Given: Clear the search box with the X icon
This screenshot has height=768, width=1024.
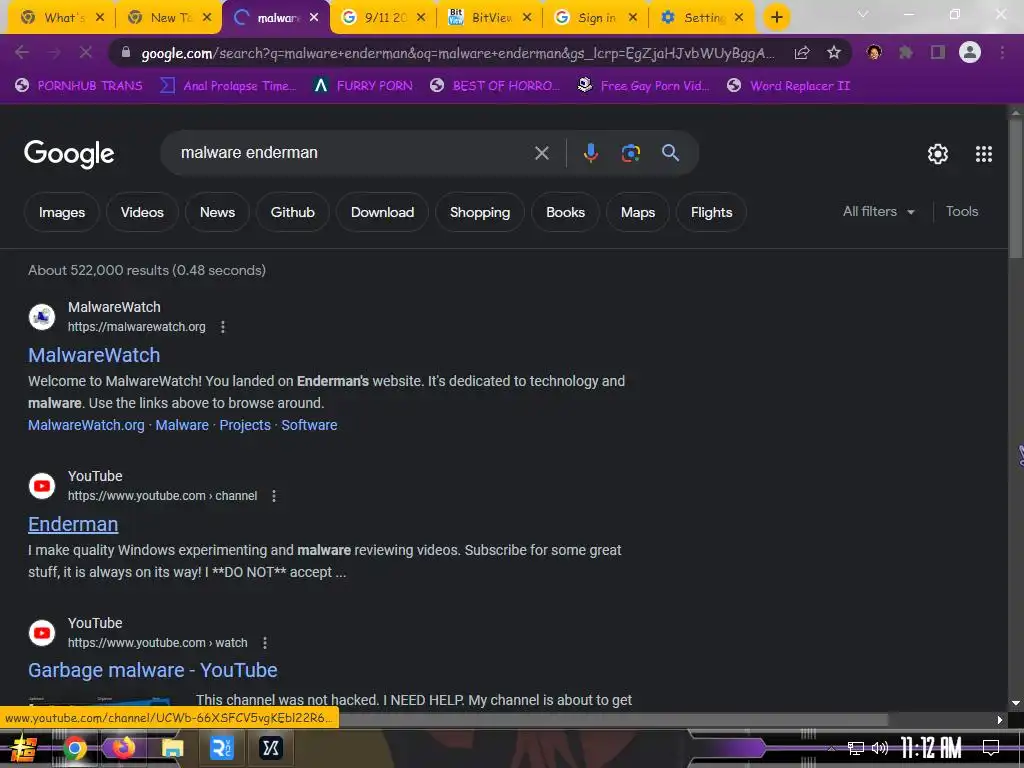Looking at the screenshot, I should pyautogui.click(x=541, y=153).
